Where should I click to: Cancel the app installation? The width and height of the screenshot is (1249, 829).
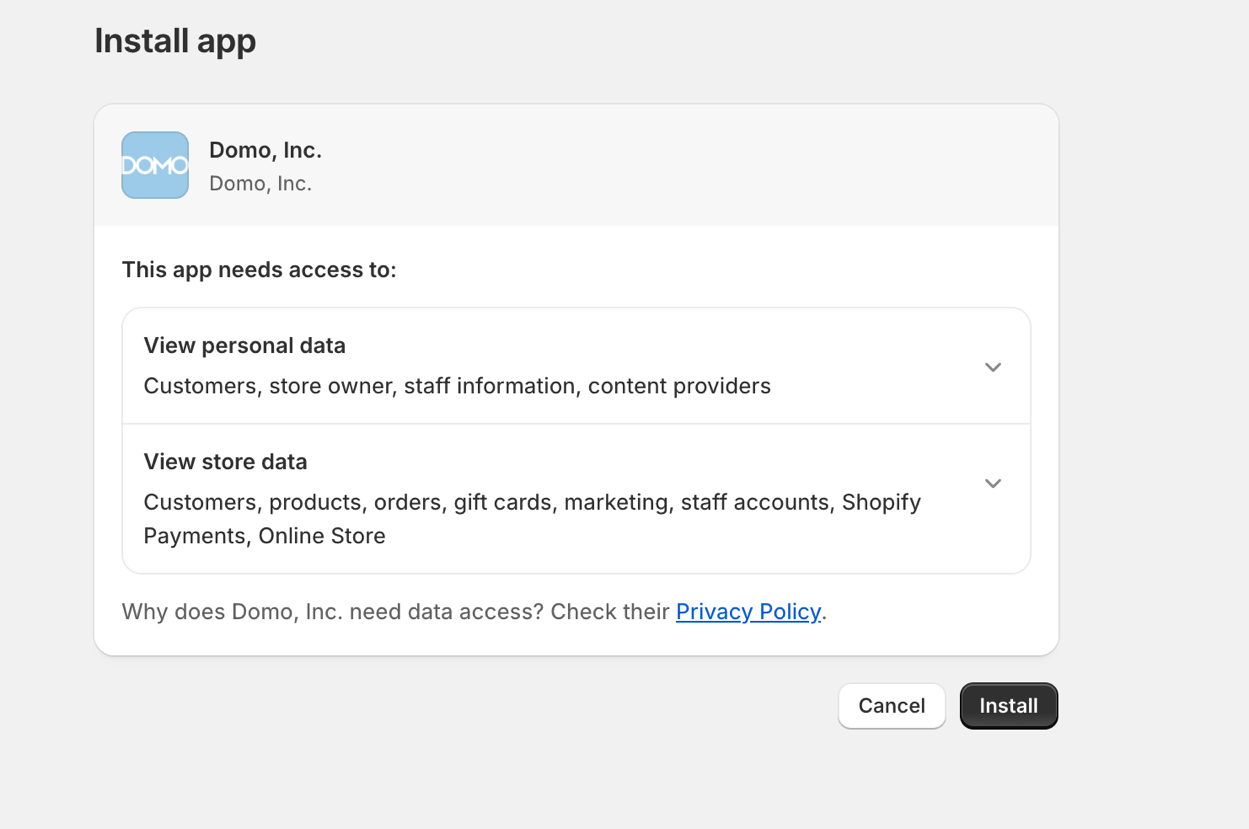coord(891,706)
